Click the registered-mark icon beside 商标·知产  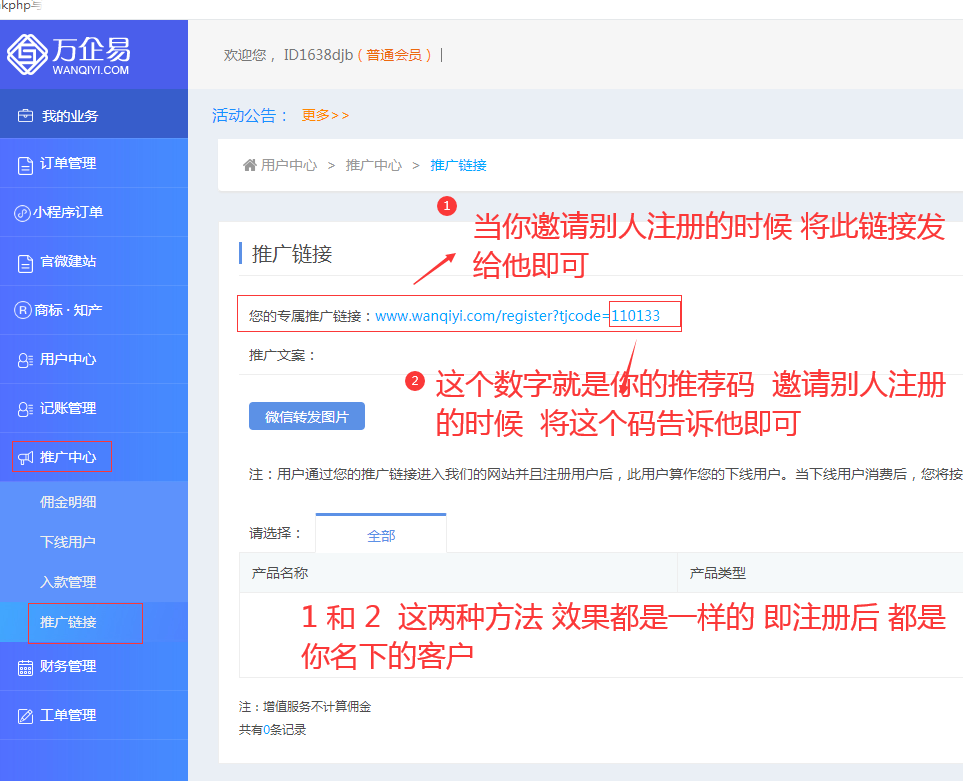point(22,310)
